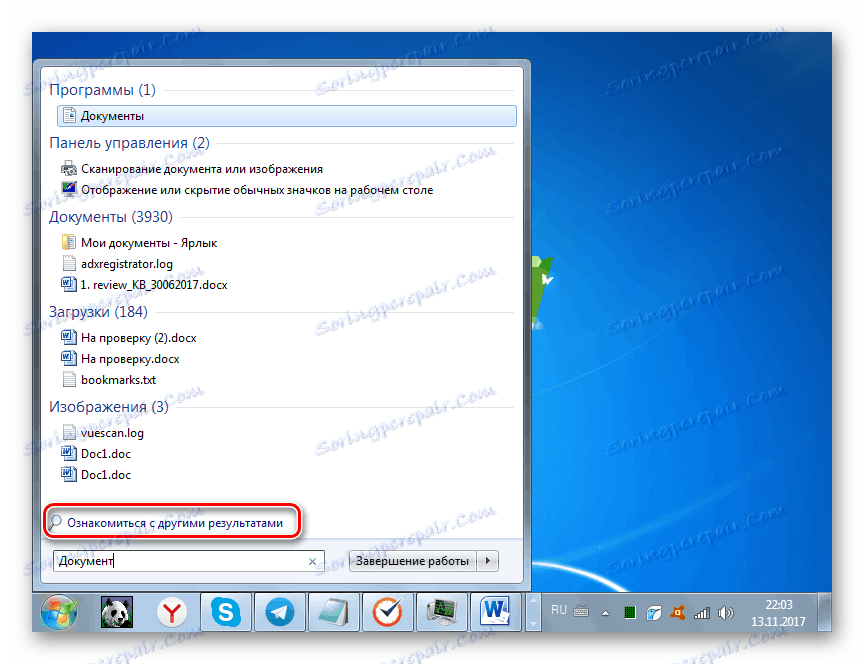
Task: Open the vuescan.log file
Action: 112,433
